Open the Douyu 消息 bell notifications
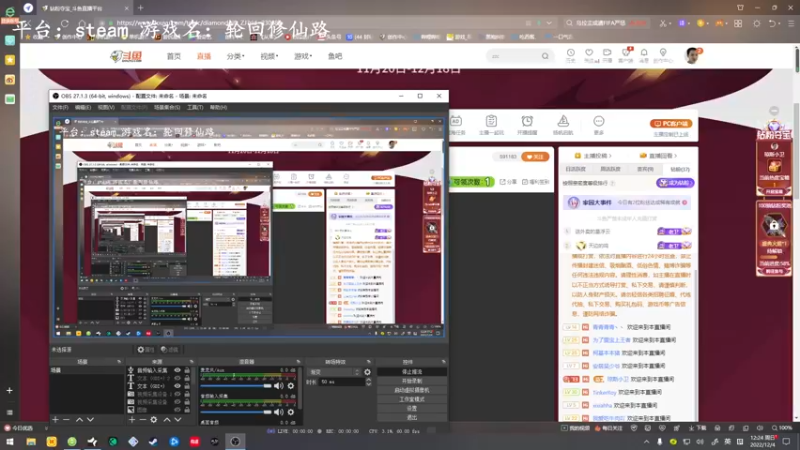 pos(644,53)
